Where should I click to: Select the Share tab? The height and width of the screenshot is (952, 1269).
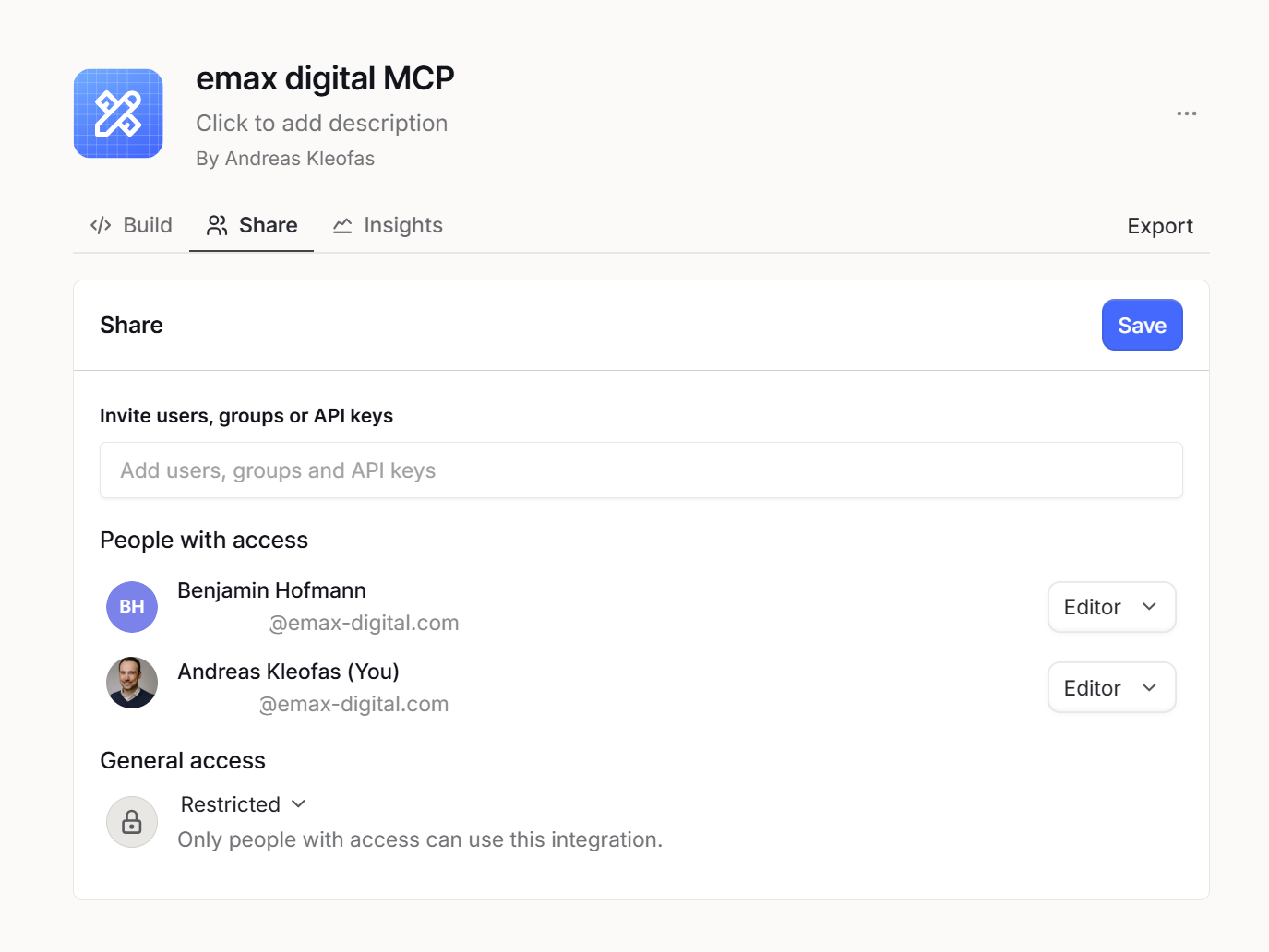click(x=252, y=225)
